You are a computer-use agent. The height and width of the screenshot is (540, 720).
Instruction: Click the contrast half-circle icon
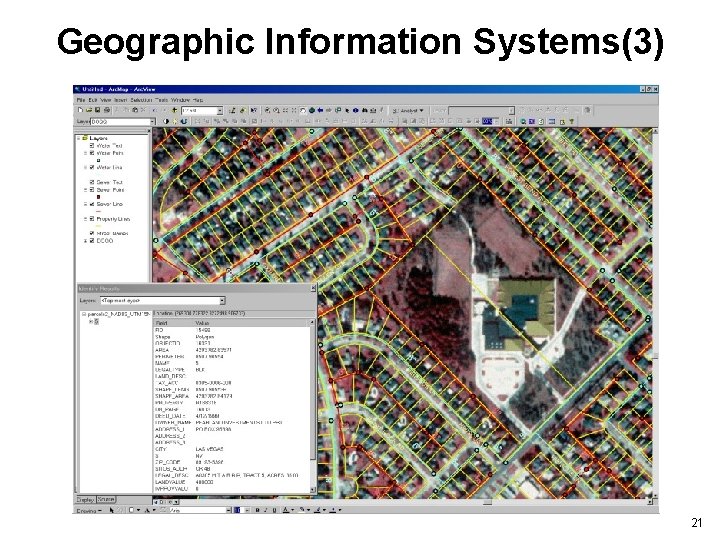click(166, 122)
